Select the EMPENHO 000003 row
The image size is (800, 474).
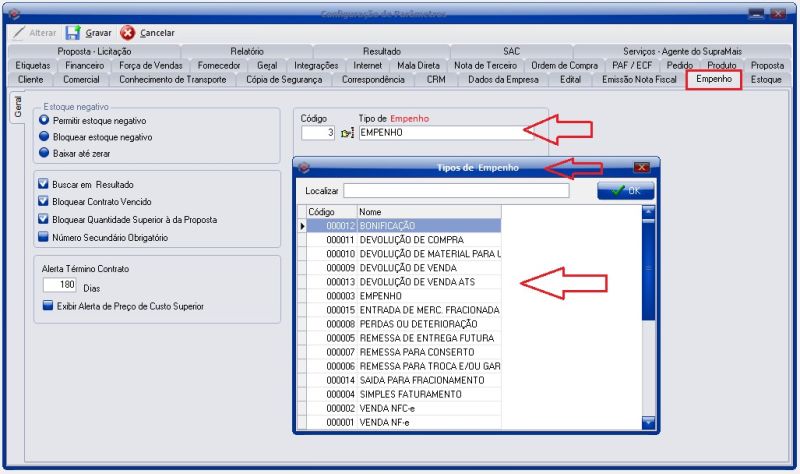click(x=404, y=296)
